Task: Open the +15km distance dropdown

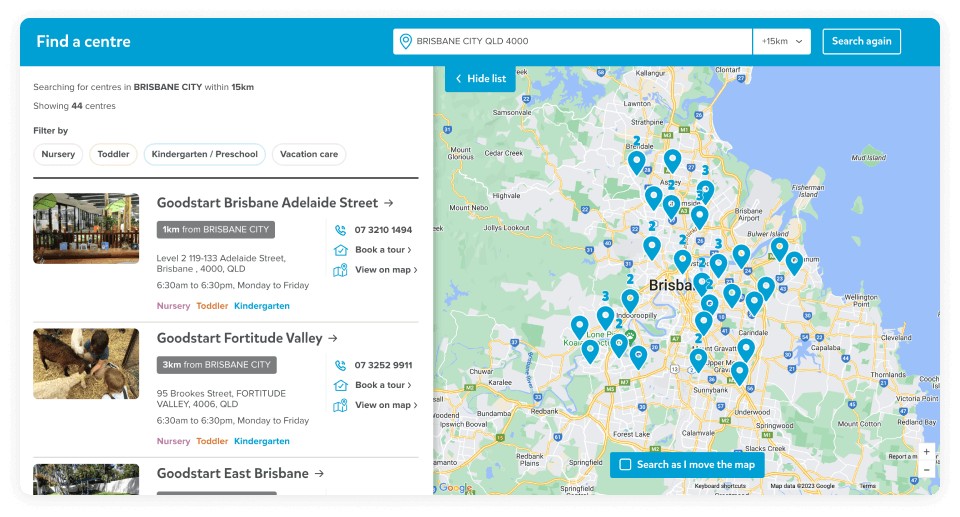Action: [x=781, y=42]
